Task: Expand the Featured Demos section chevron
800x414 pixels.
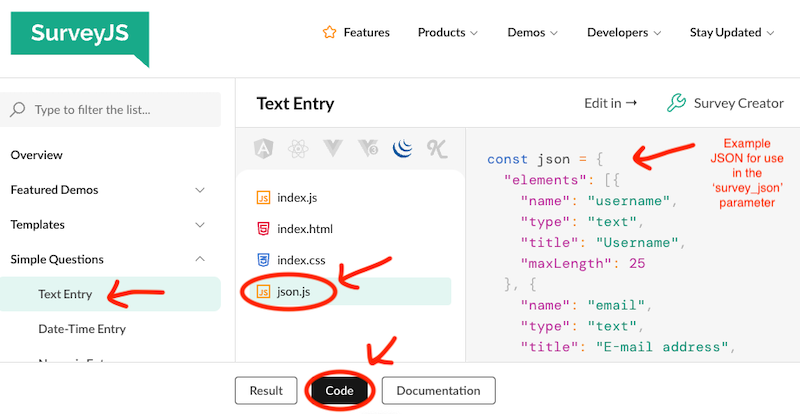Action: click(200, 190)
